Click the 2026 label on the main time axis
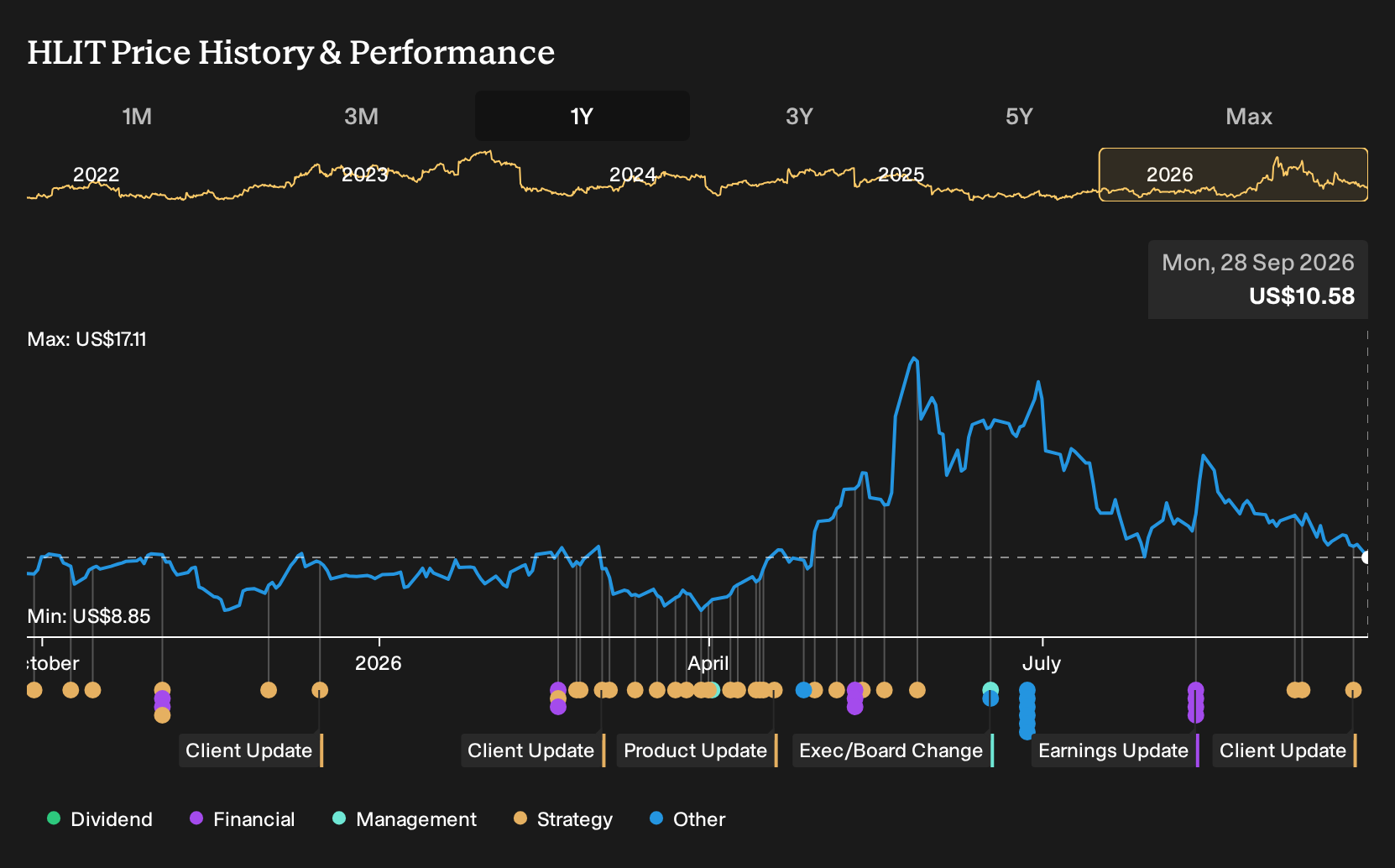Screen dimensions: 1395x868 (379, 663)
